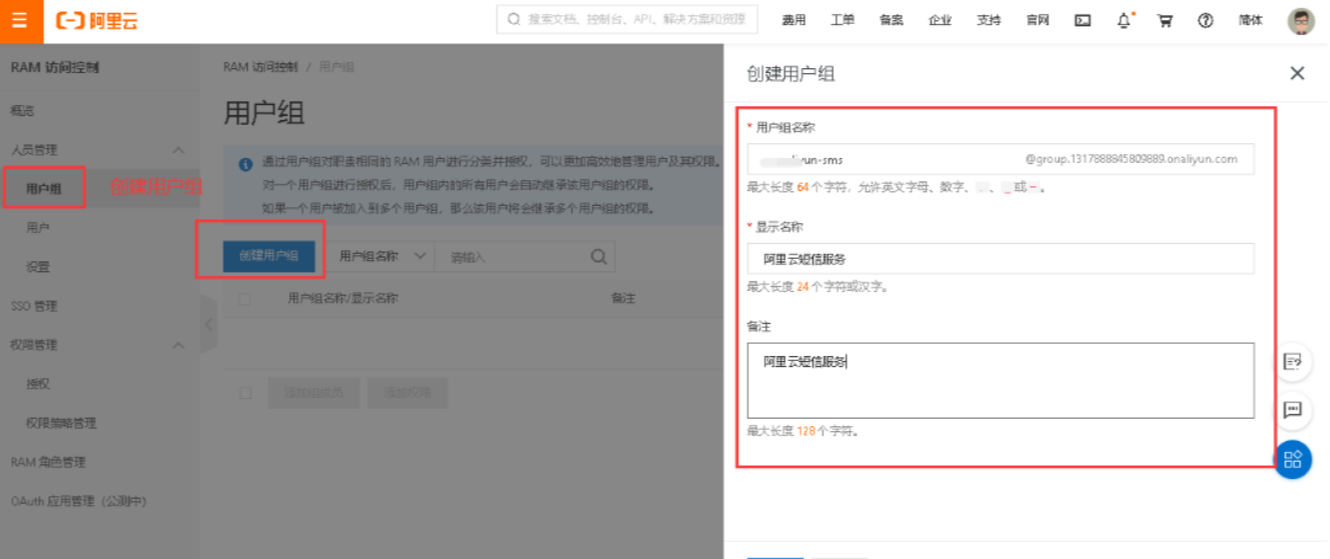
Task: Click the 备注 column header in table
Action: point(623,298)
